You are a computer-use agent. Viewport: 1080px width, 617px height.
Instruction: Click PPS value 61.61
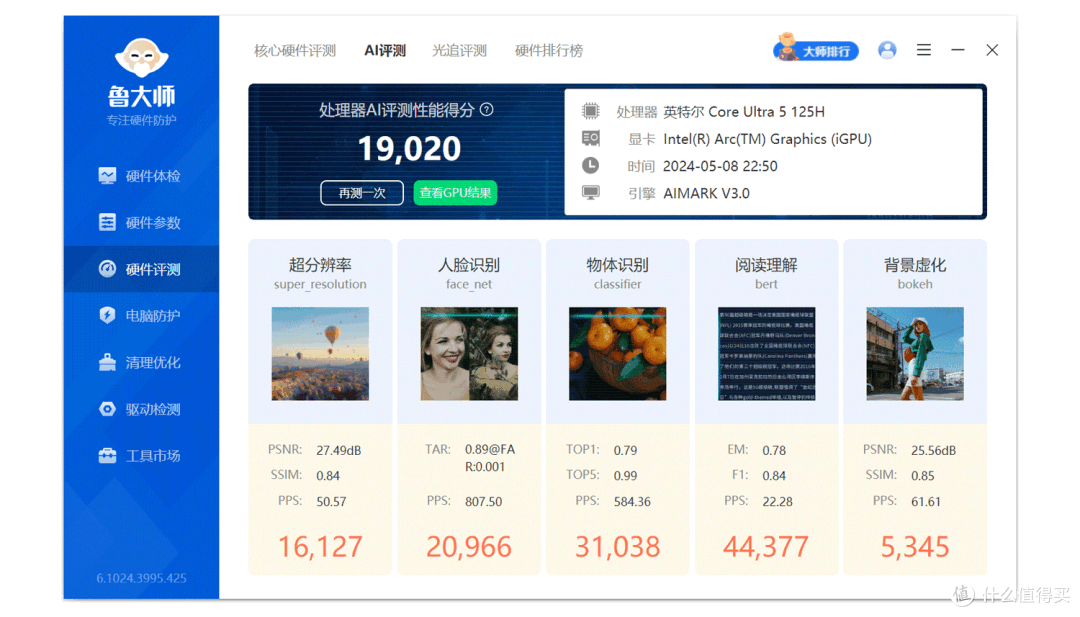(x=926, y=501)
